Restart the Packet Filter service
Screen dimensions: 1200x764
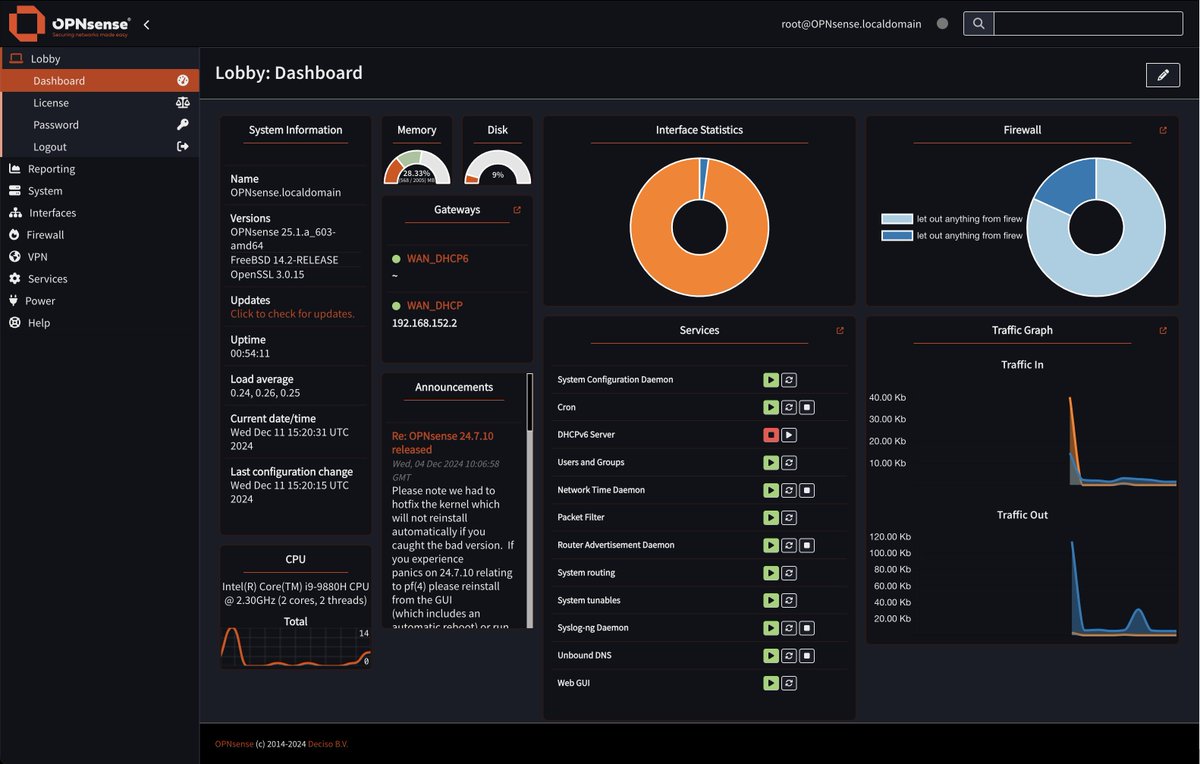coord(789,518)
